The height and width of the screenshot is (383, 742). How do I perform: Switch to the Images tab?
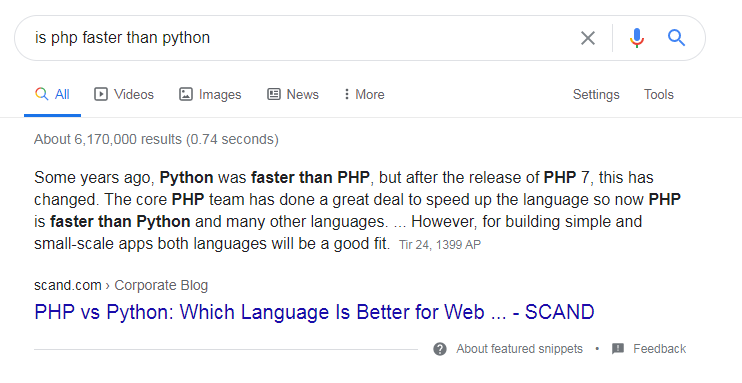210,94
